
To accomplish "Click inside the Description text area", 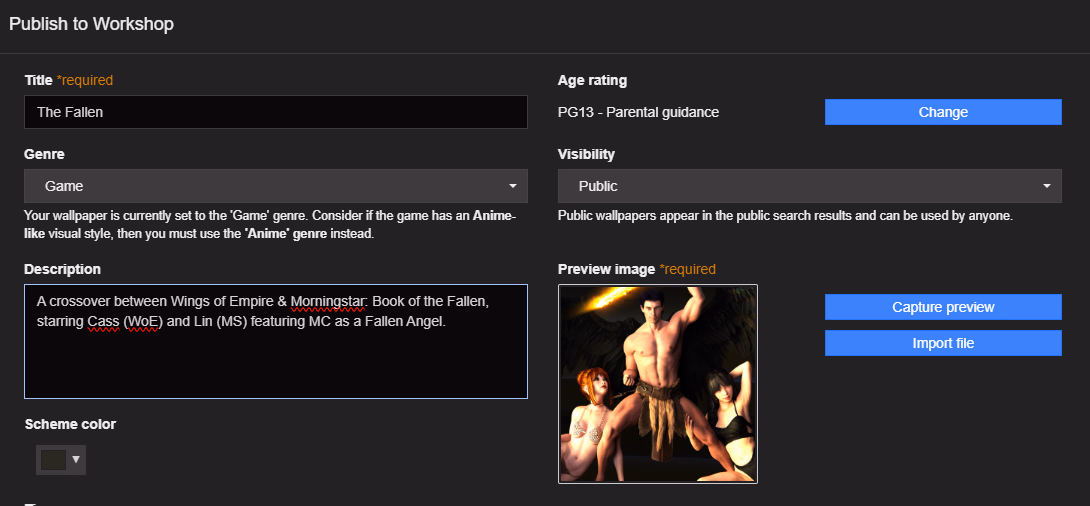I will pyautogui.click(x=275, y=360).
